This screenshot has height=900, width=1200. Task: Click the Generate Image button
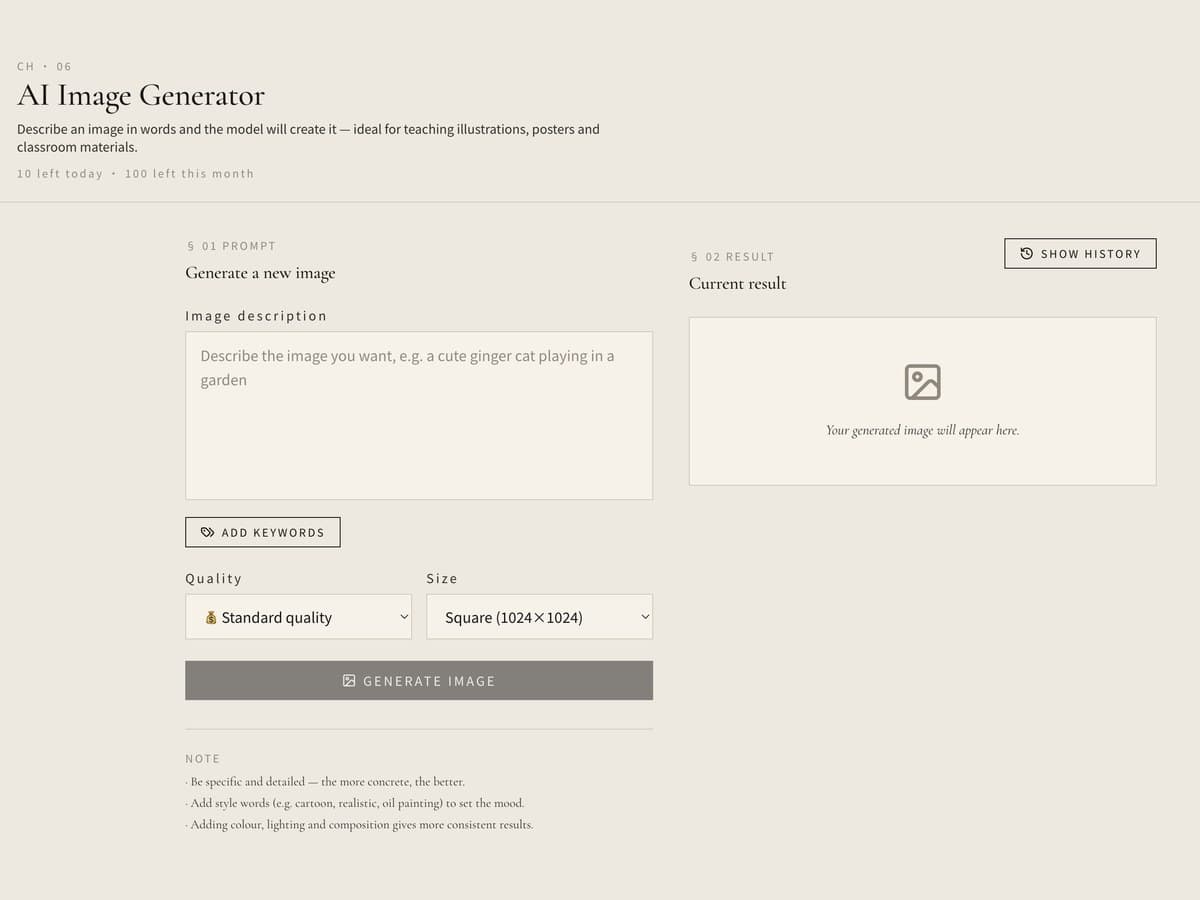[x=419, y=681]
